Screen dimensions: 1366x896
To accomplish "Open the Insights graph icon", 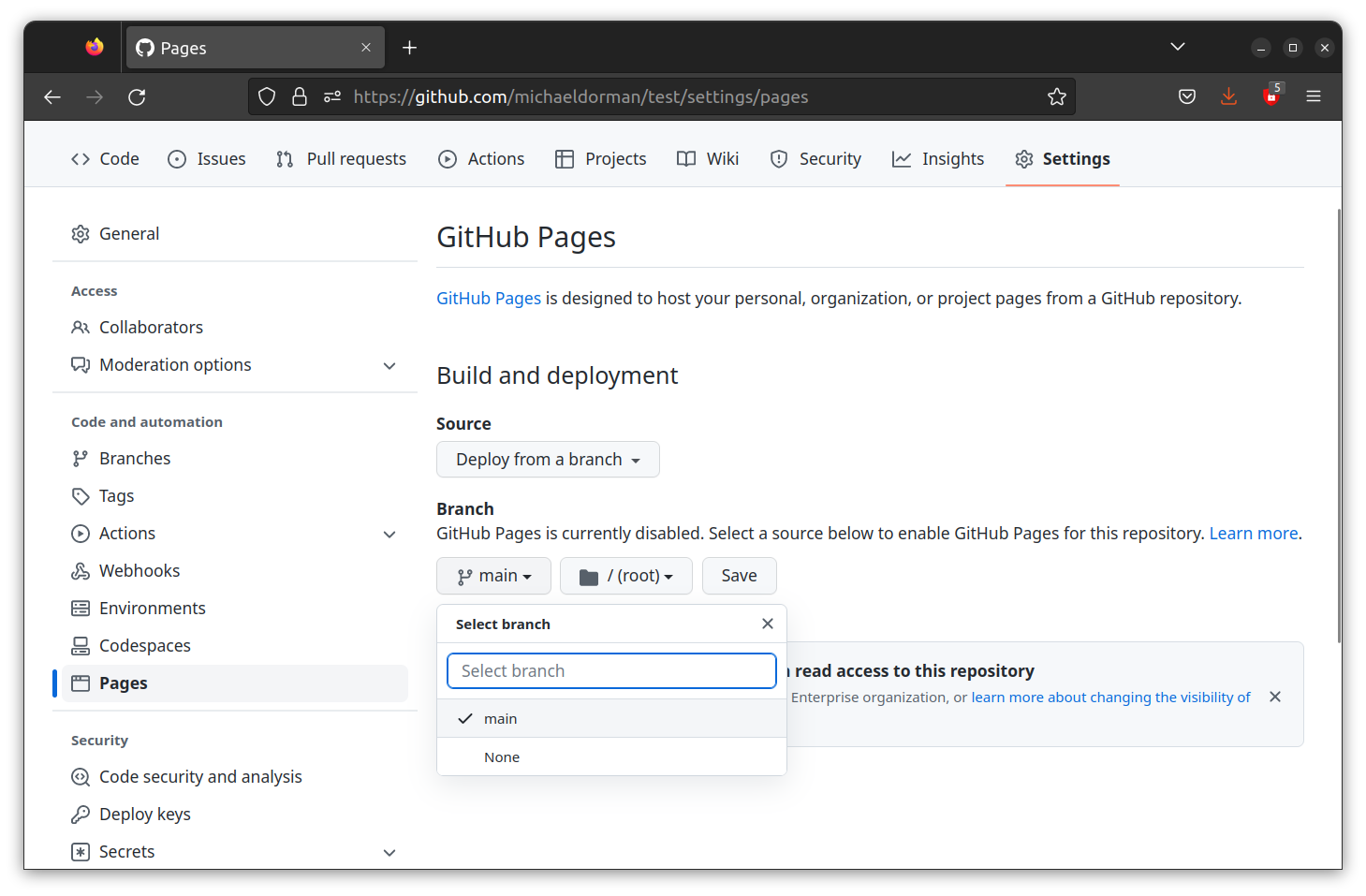I will point(902,159).
